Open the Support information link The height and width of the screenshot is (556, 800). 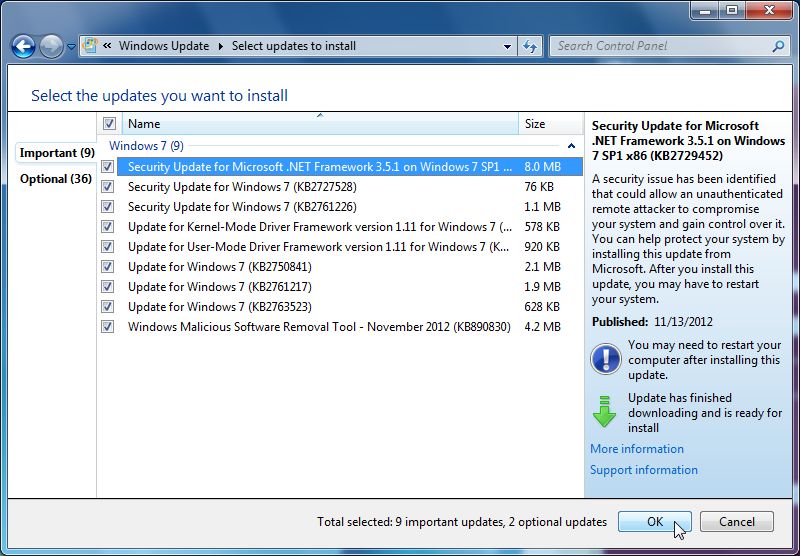pyautogui.click(x=644, y=470)
